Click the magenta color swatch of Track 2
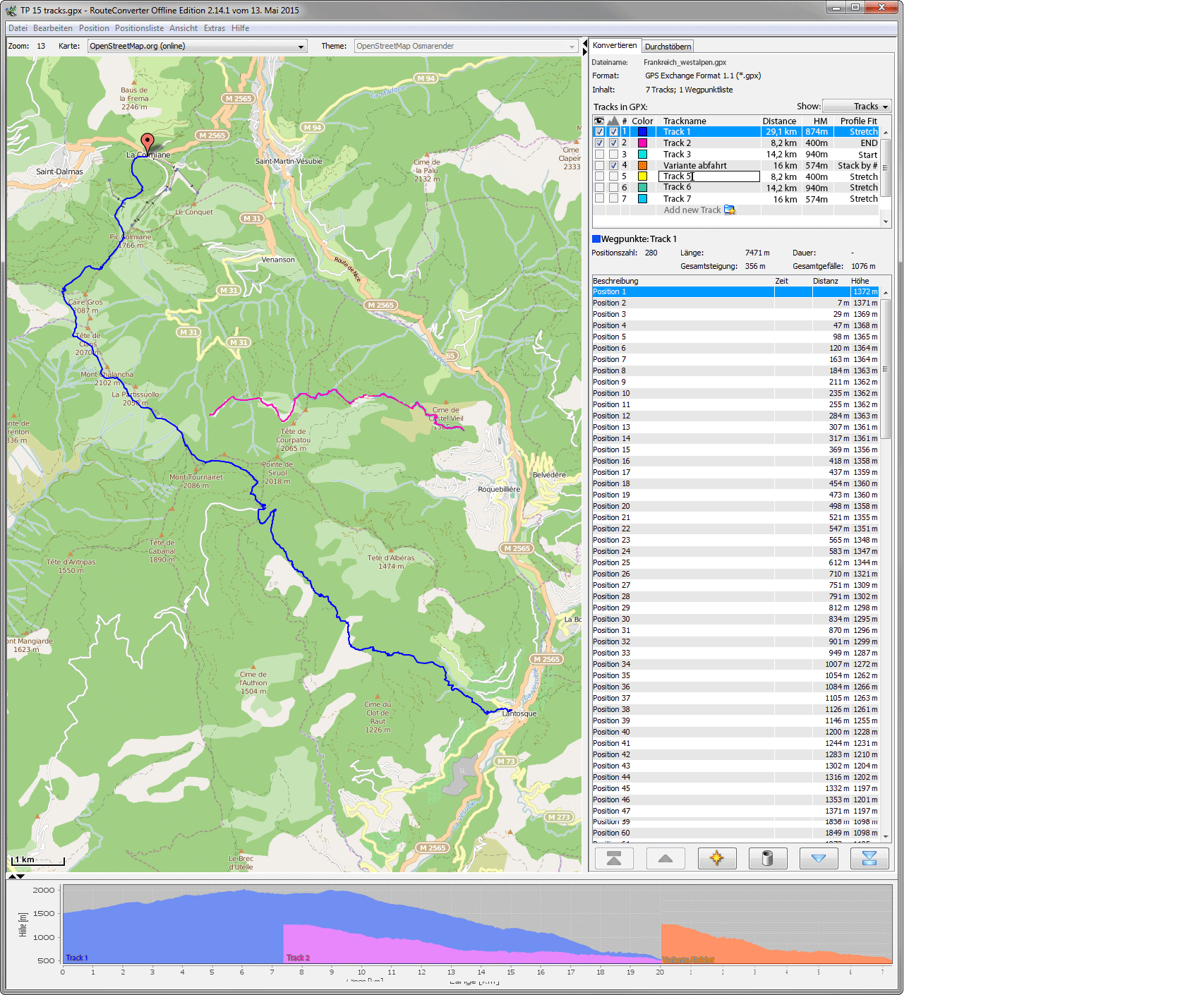 point(642,143)
